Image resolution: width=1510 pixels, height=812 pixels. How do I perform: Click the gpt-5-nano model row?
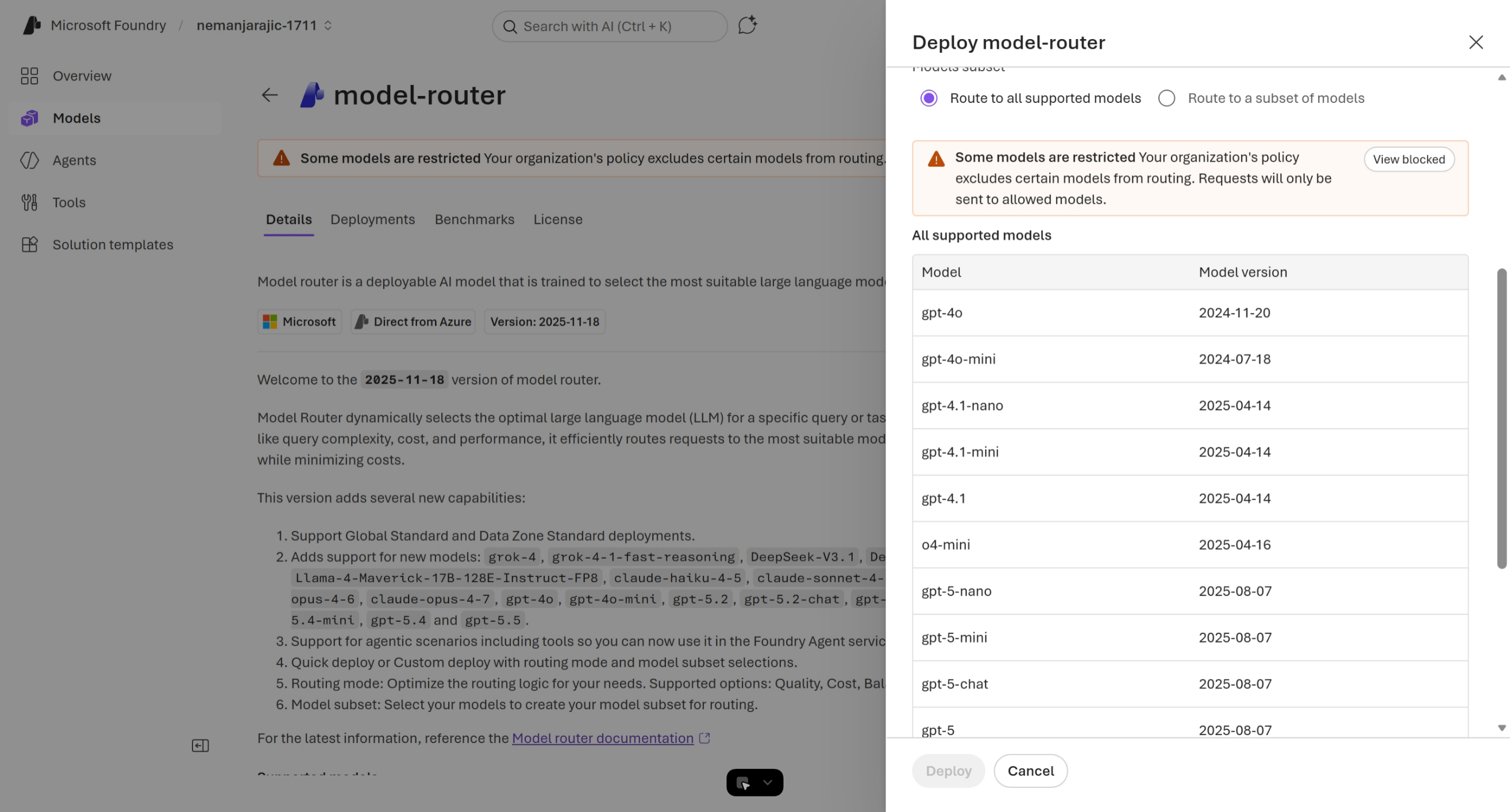[1190, 591]
